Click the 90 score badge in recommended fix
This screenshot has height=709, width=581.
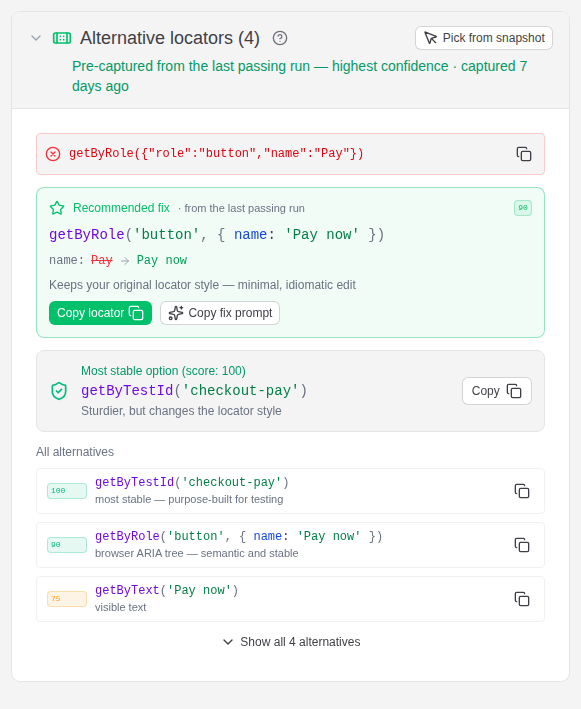(523, 208)
